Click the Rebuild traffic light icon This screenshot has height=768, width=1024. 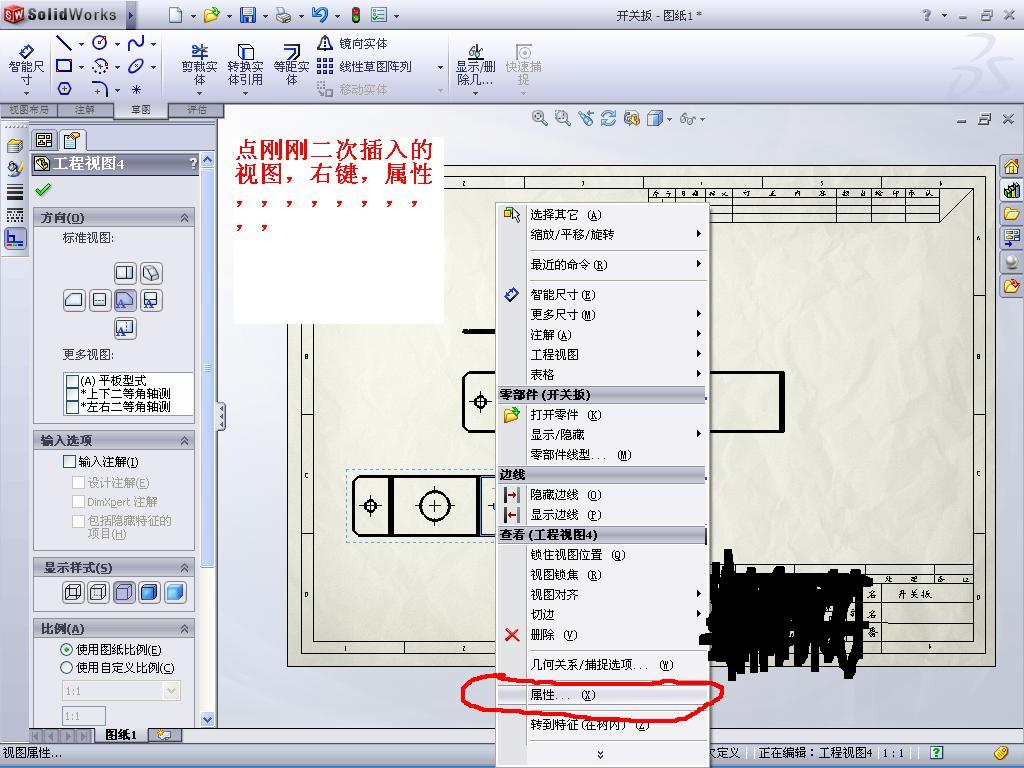(356, 15)
